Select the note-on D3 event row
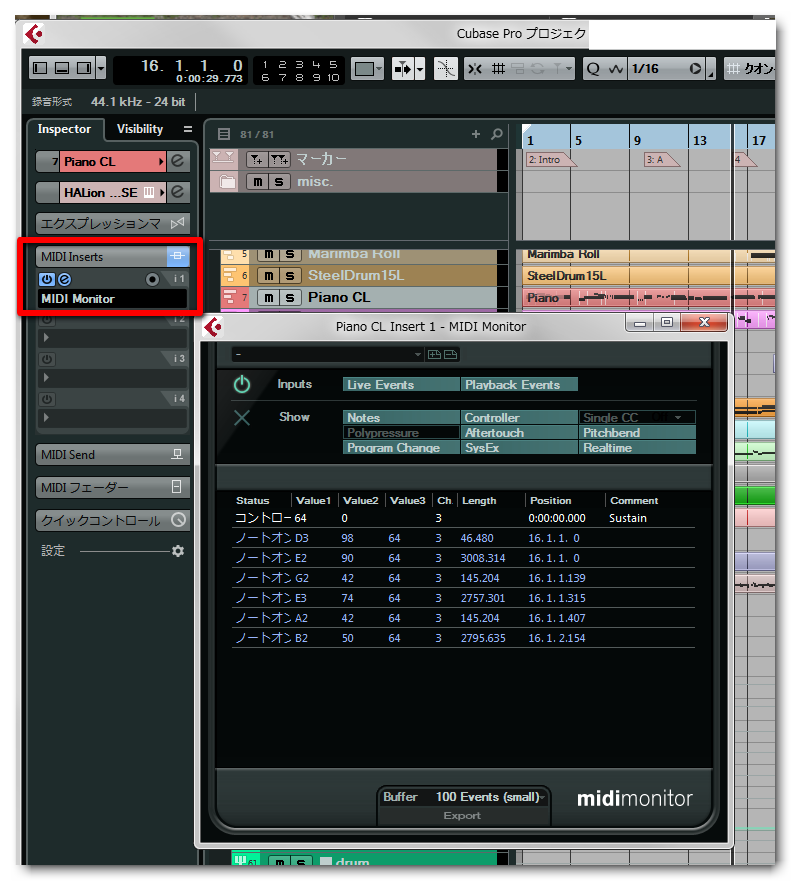The image size is (802, 892). [x=464, y=538]
